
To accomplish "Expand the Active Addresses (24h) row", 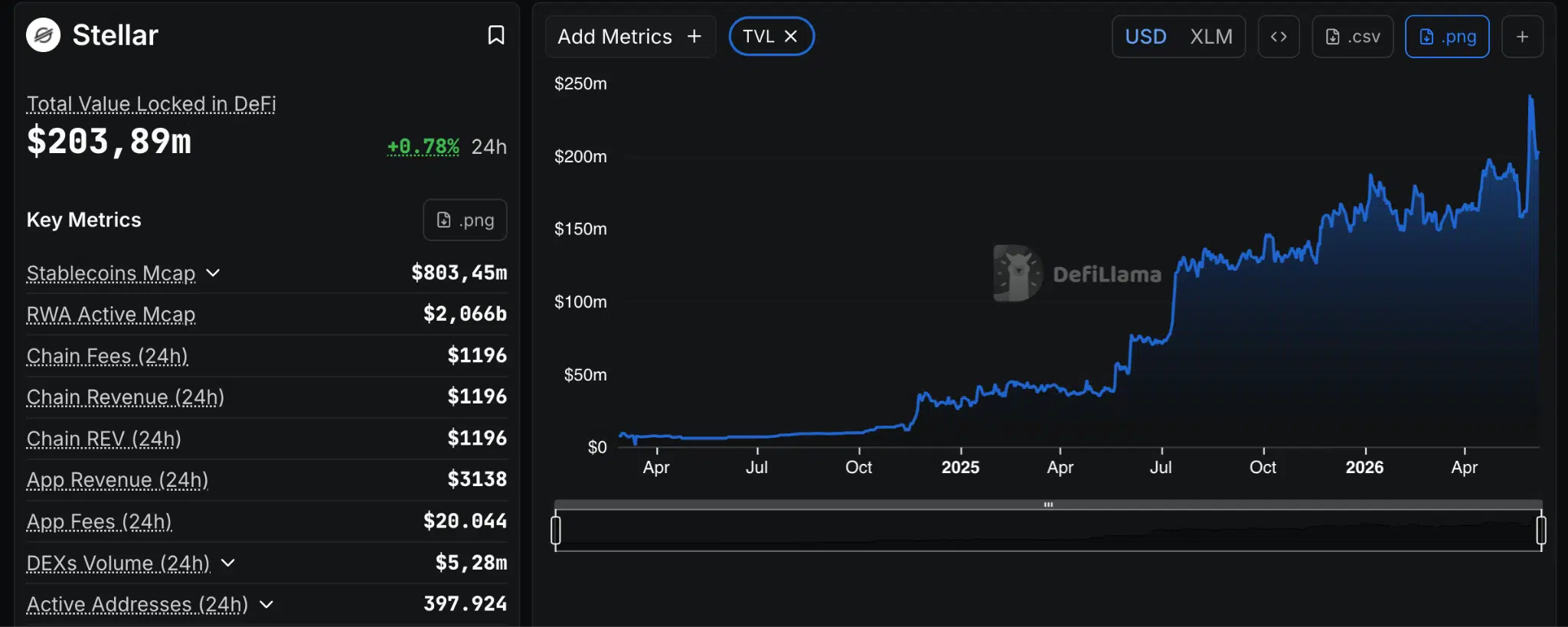I will point(266,605).
